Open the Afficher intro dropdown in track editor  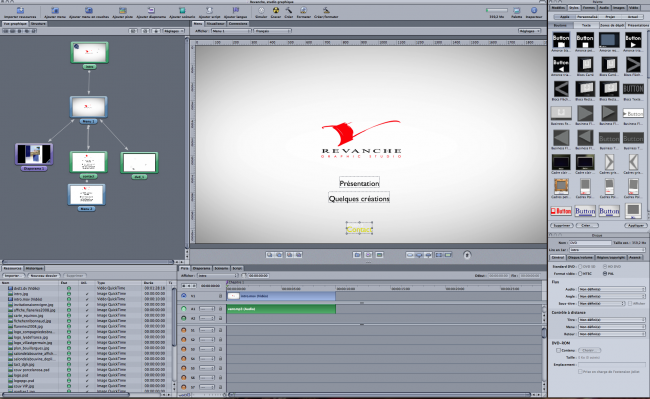[x=218, y=276]
